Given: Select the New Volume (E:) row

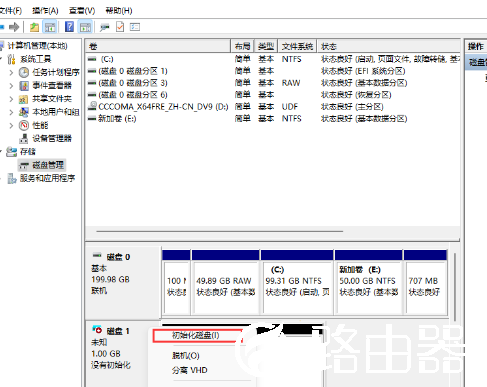Looking at the screenshot, I should [273, 119].
